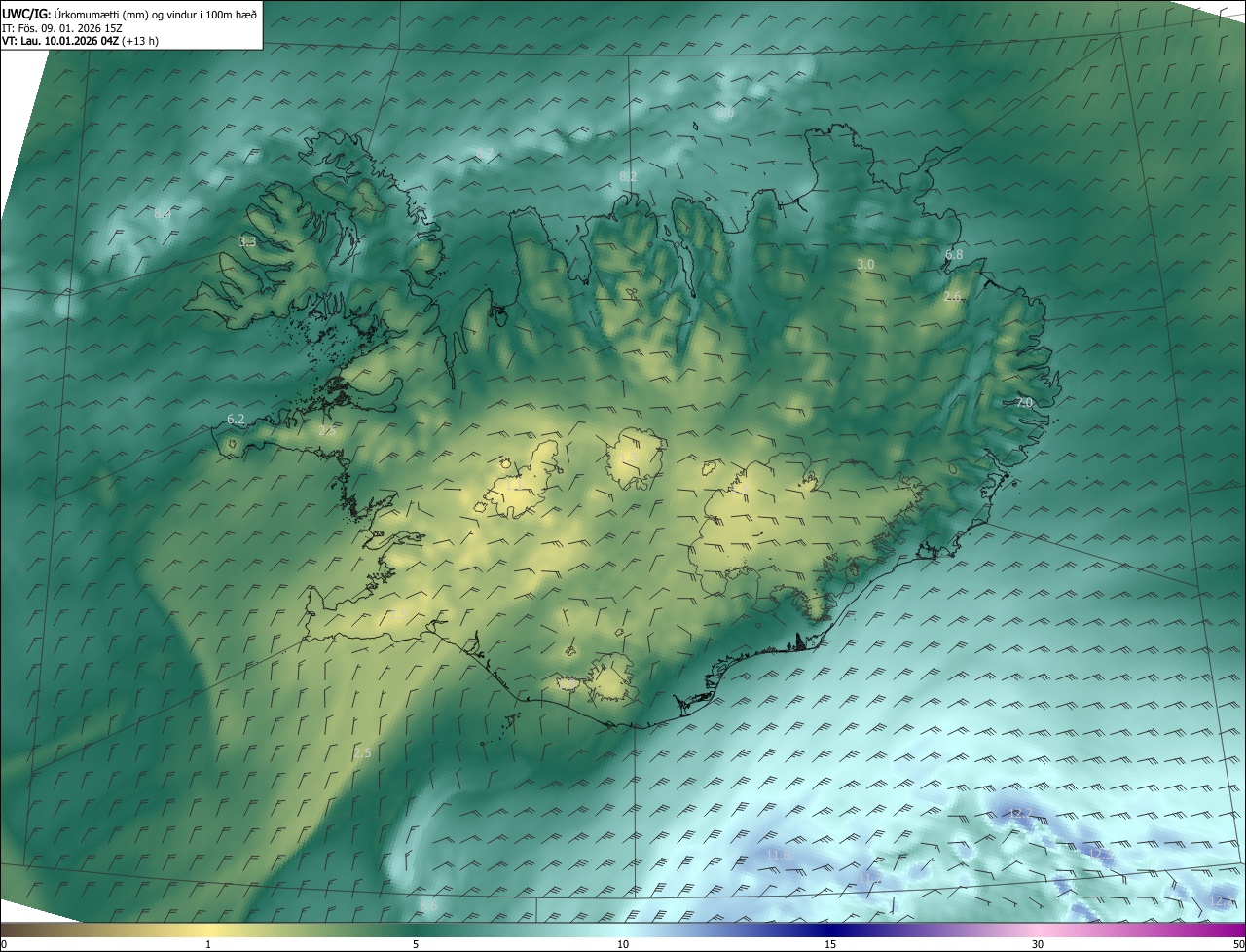Image resolution: width=1246 pixels, height=952 pixels.
Task: Click the colorbar tick label 50
Action: pyautogui.click(x=1238, y=944)
